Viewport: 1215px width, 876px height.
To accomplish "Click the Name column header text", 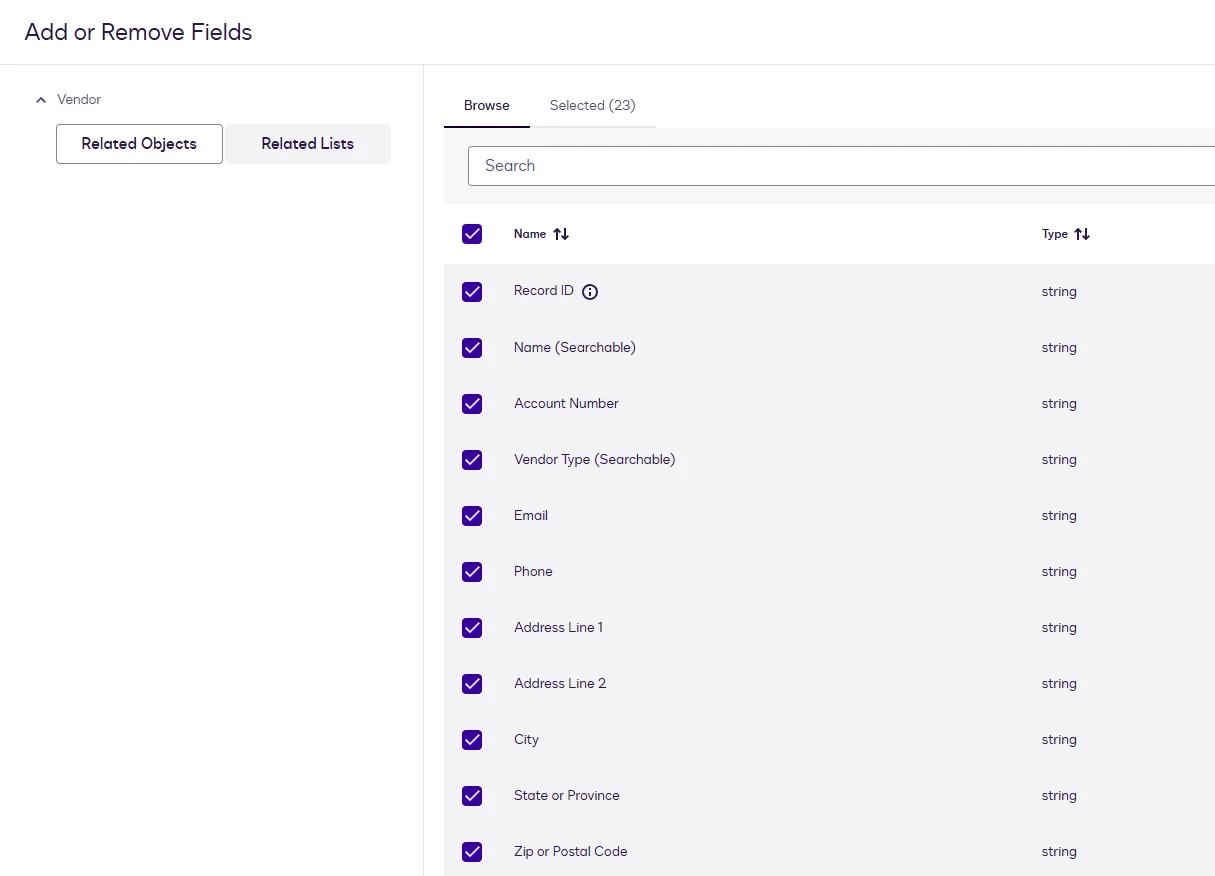I will point(530,234).
